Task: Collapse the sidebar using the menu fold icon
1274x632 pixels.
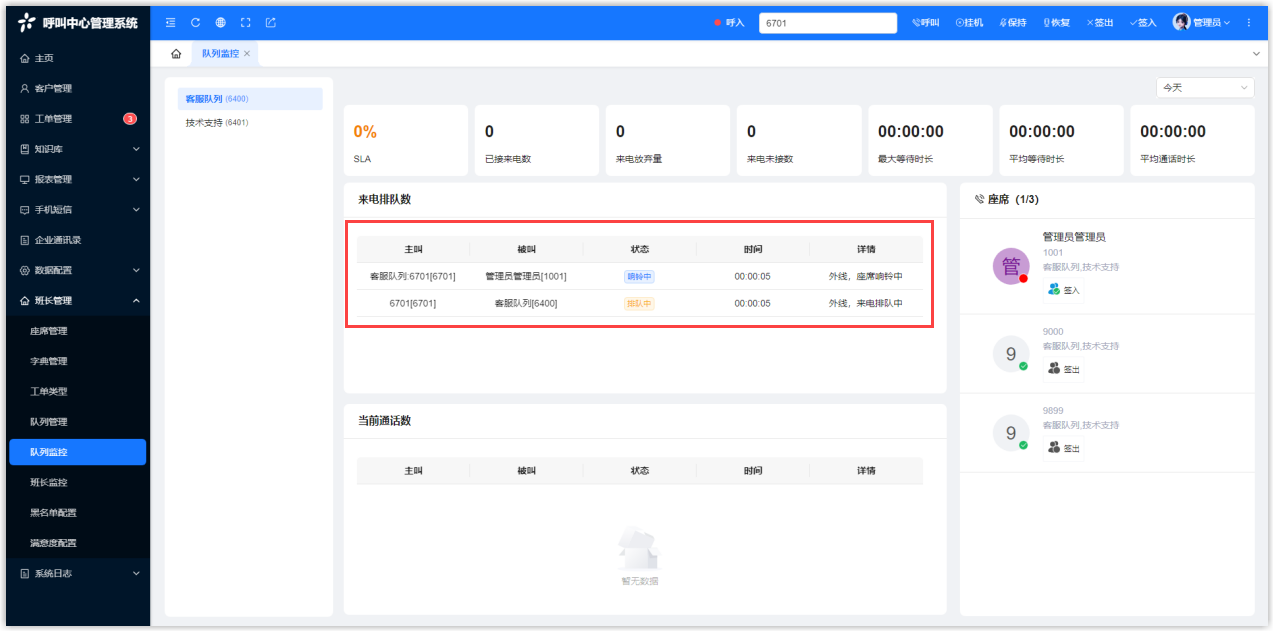Action: click(170, 22)
